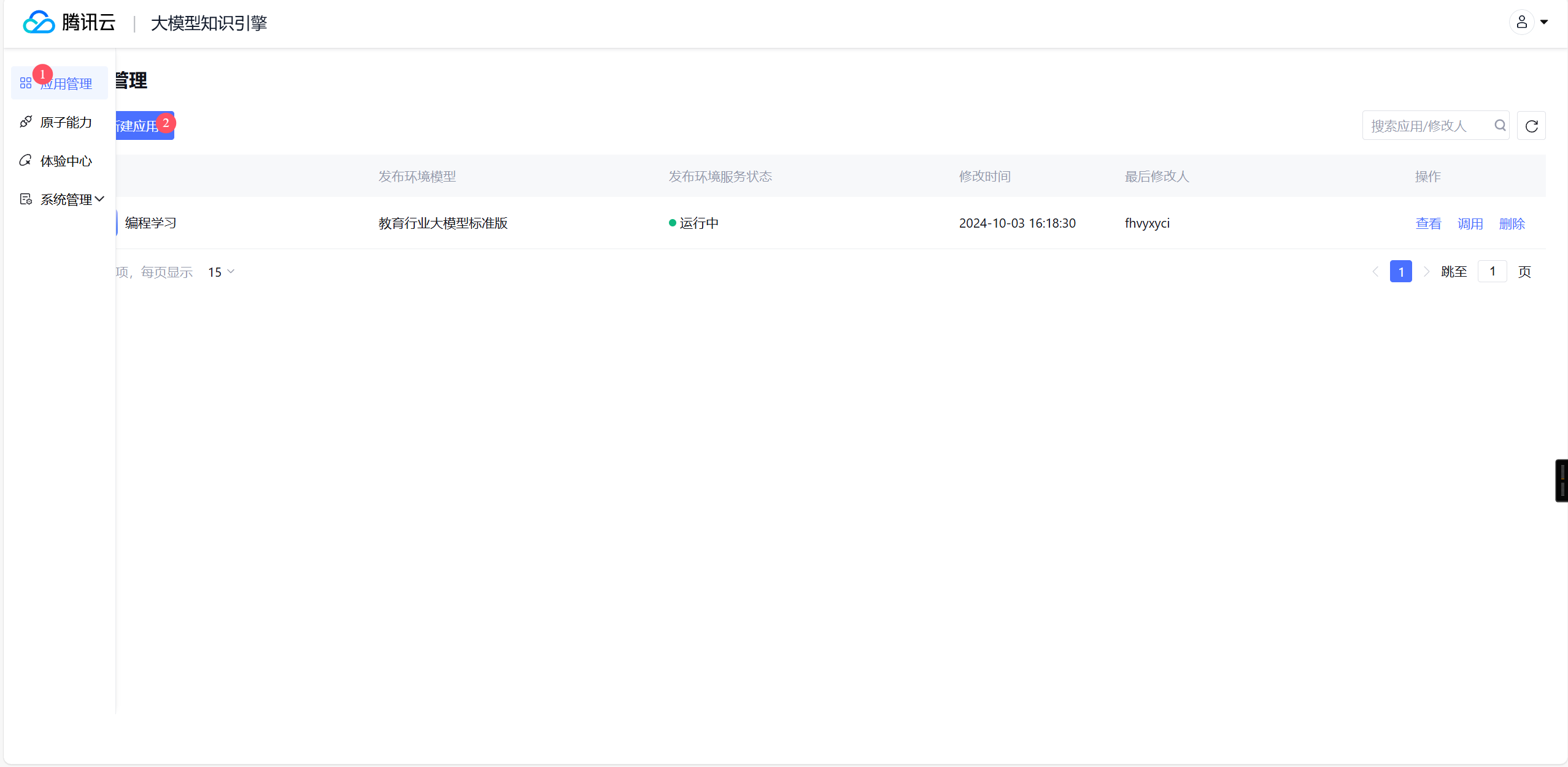Go to previous page arrow
The height and width of the screenshot is (767, 1568).
[x=1375, y=271]
